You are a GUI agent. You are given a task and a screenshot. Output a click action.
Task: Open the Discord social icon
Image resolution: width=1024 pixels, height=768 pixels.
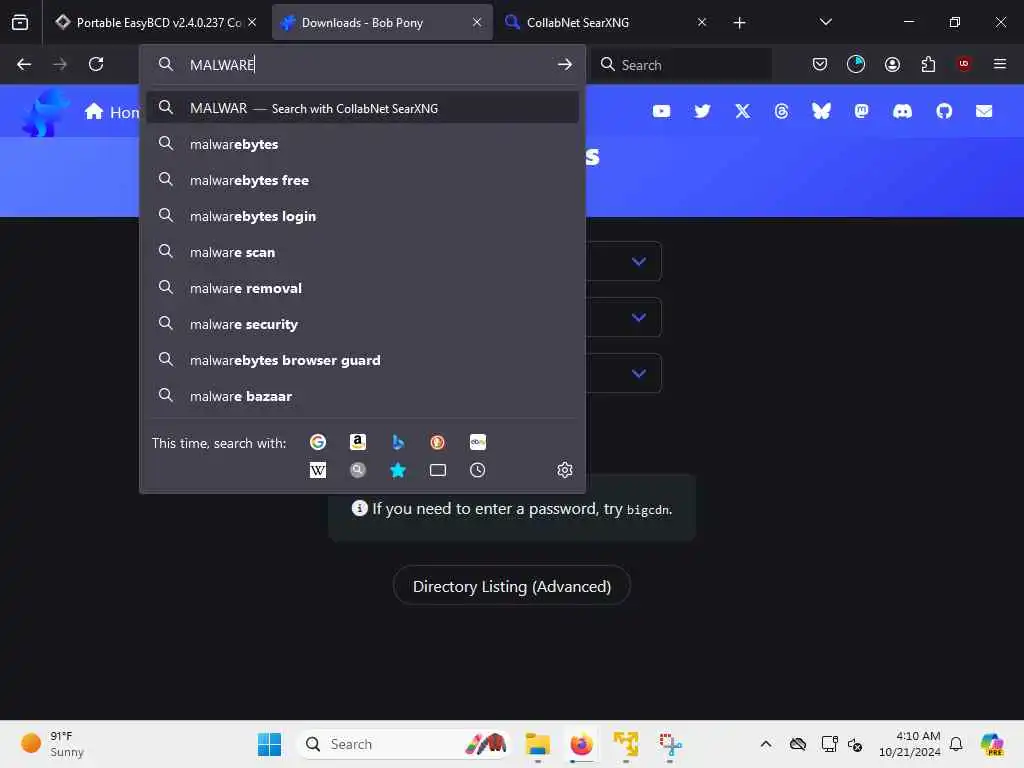click(x=903, y=111)
